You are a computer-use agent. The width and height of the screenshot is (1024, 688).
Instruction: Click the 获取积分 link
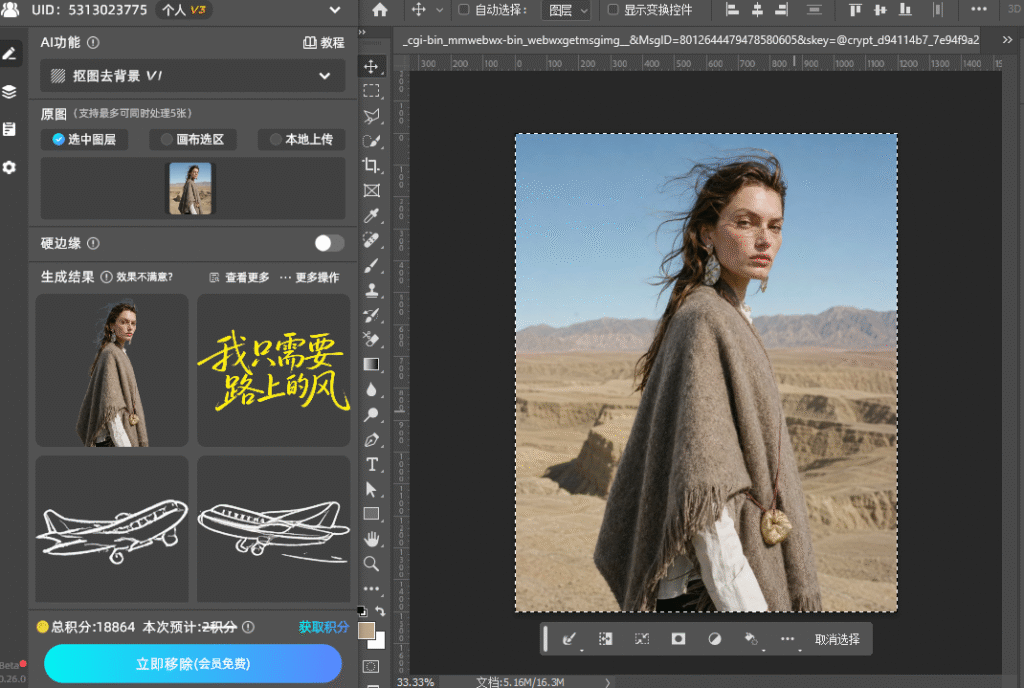coord(324,627)
